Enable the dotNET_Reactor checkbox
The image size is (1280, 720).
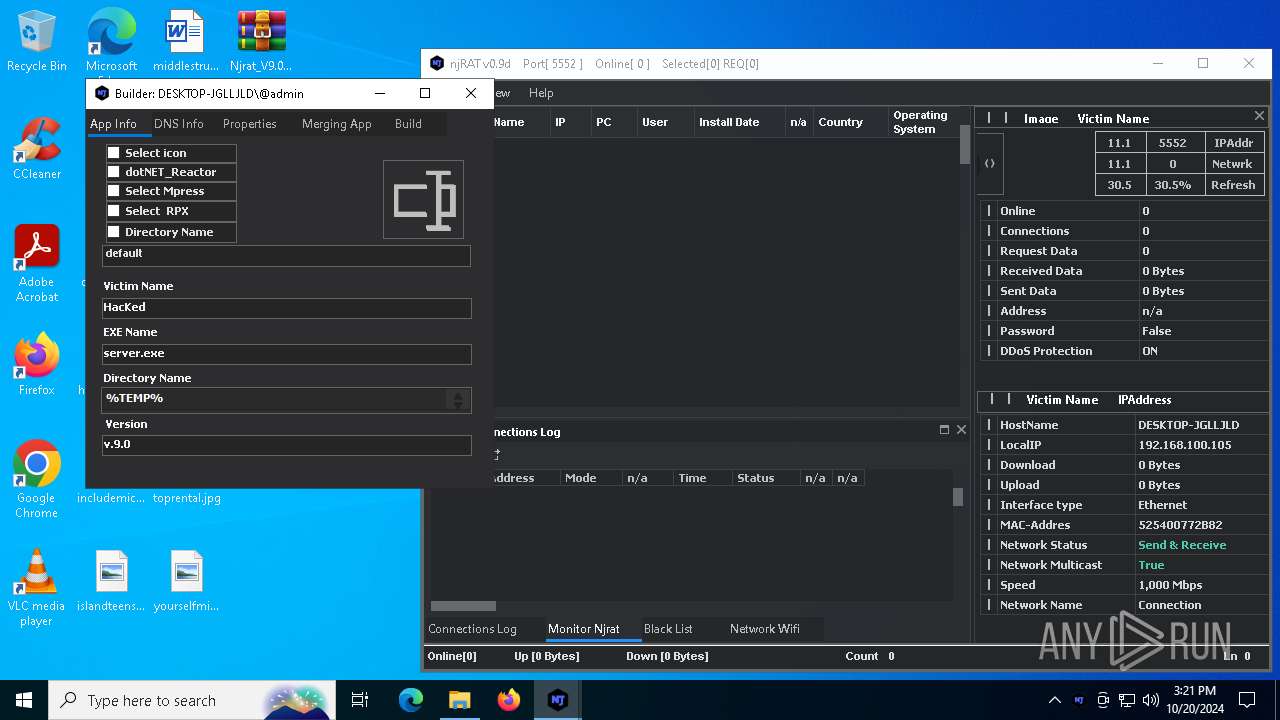[114, 172]
